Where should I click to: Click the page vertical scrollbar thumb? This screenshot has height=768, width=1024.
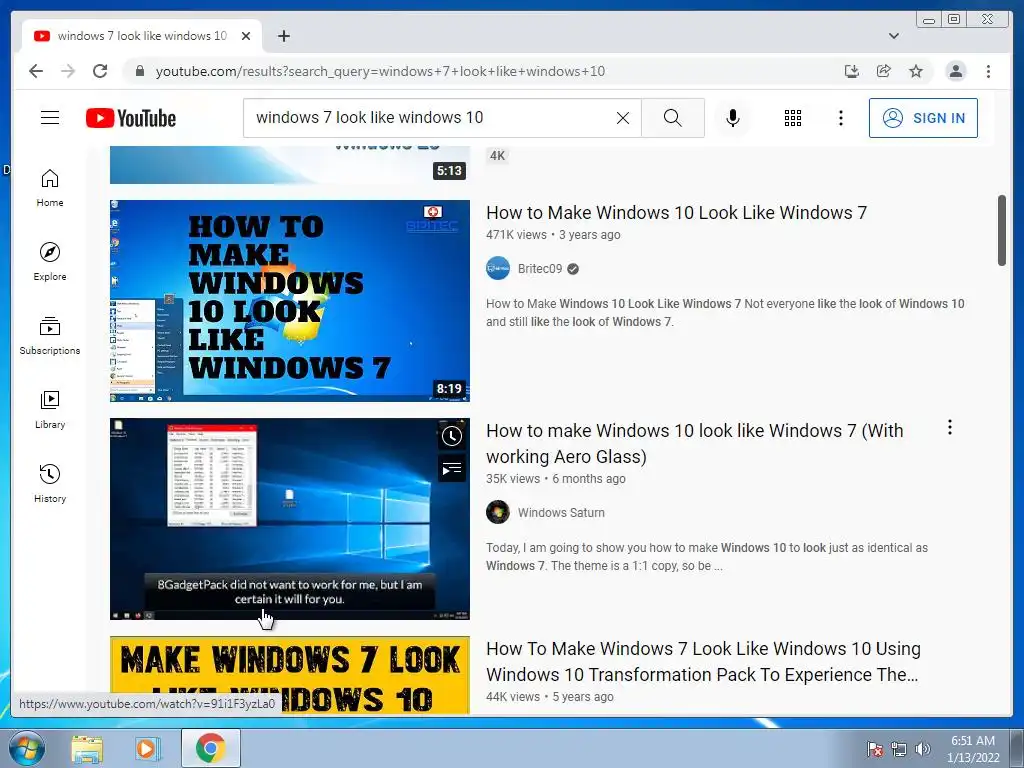click(1002, 230)
